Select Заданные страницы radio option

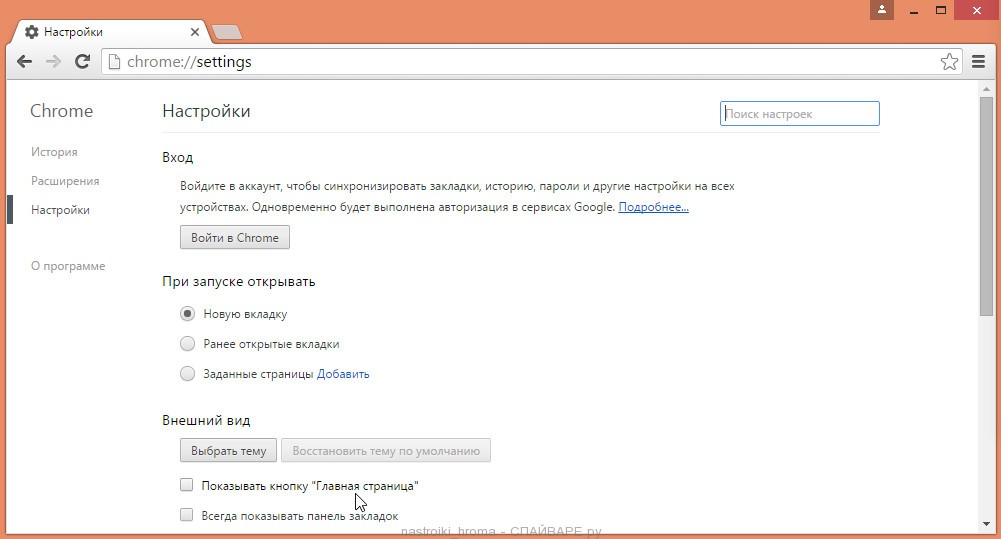tap(187, 374)
